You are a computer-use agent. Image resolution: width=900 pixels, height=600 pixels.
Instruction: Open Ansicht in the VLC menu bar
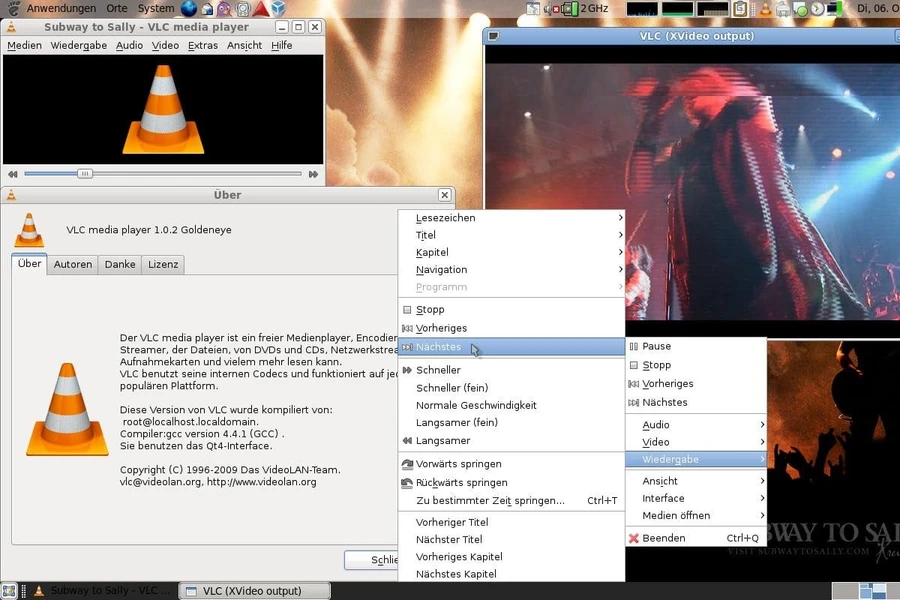point(244,45)
